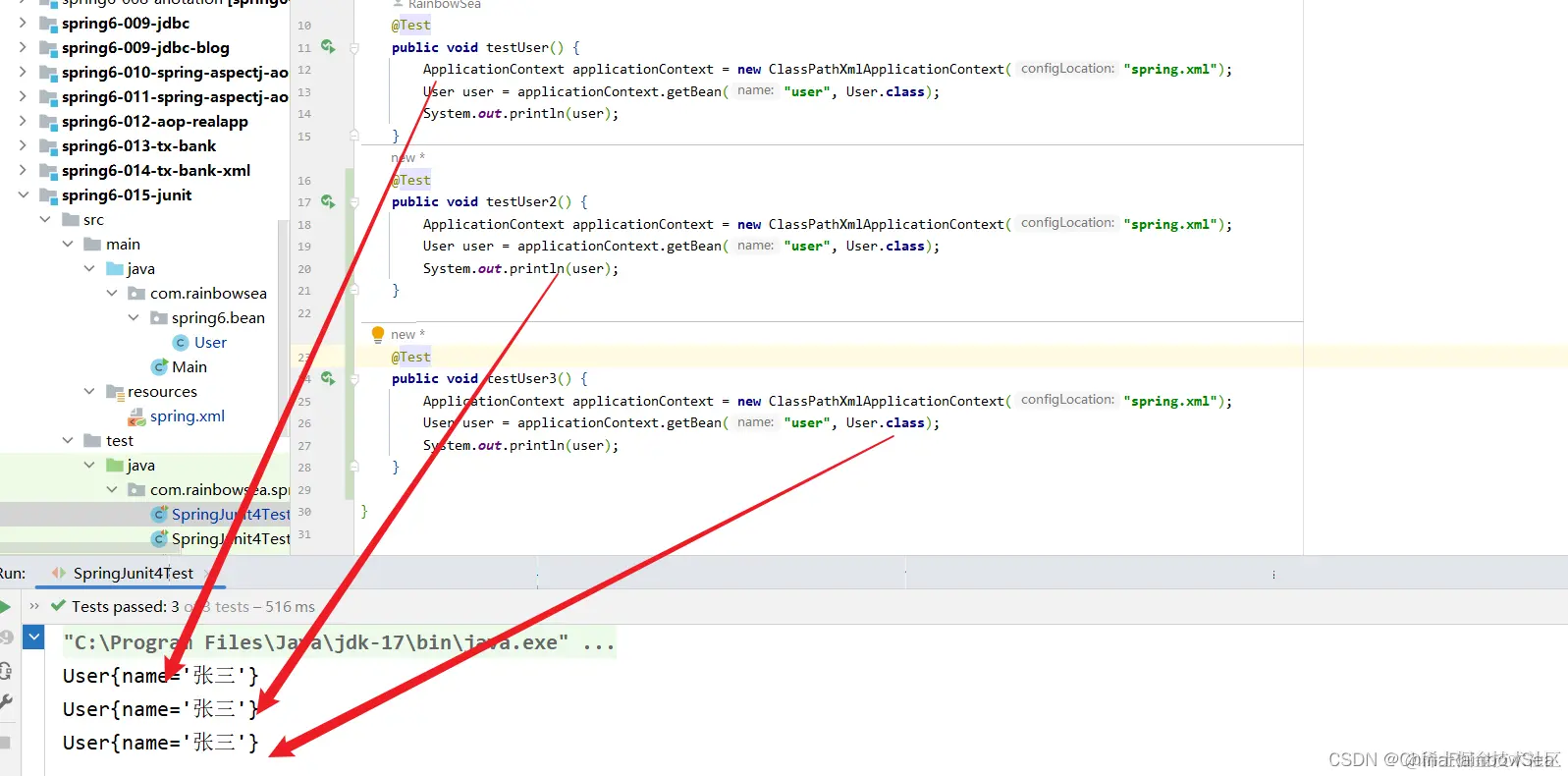
Task: Expand the spring6-014-tx-bank-xml module
Action: [23, 170]
